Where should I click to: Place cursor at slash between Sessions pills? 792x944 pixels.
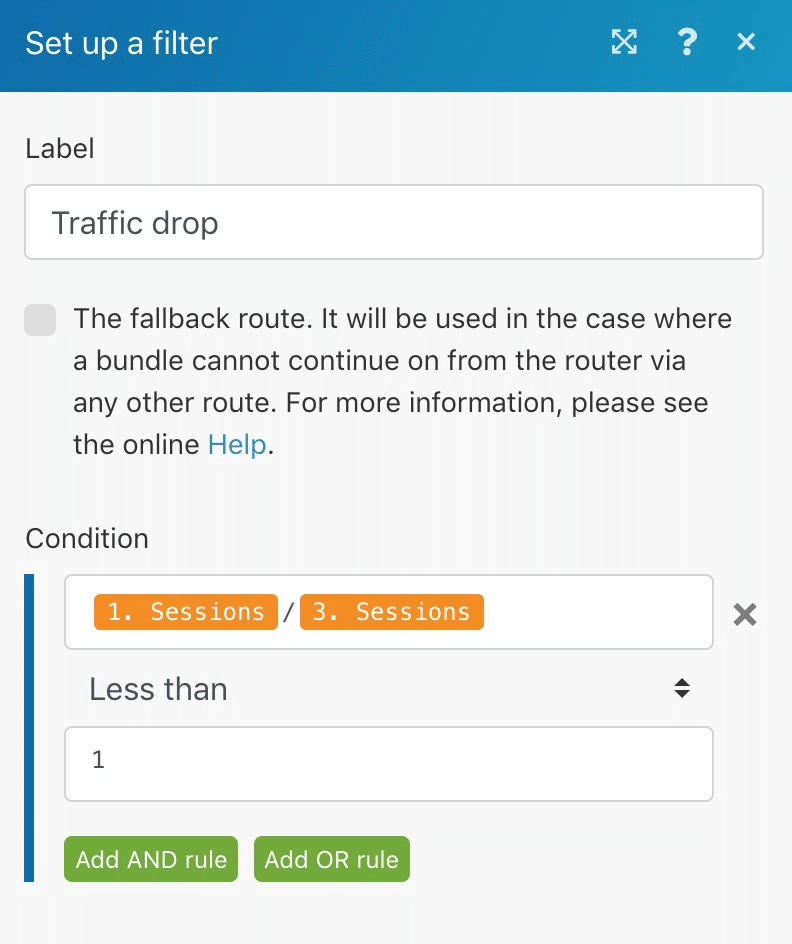tap(289, 613)
